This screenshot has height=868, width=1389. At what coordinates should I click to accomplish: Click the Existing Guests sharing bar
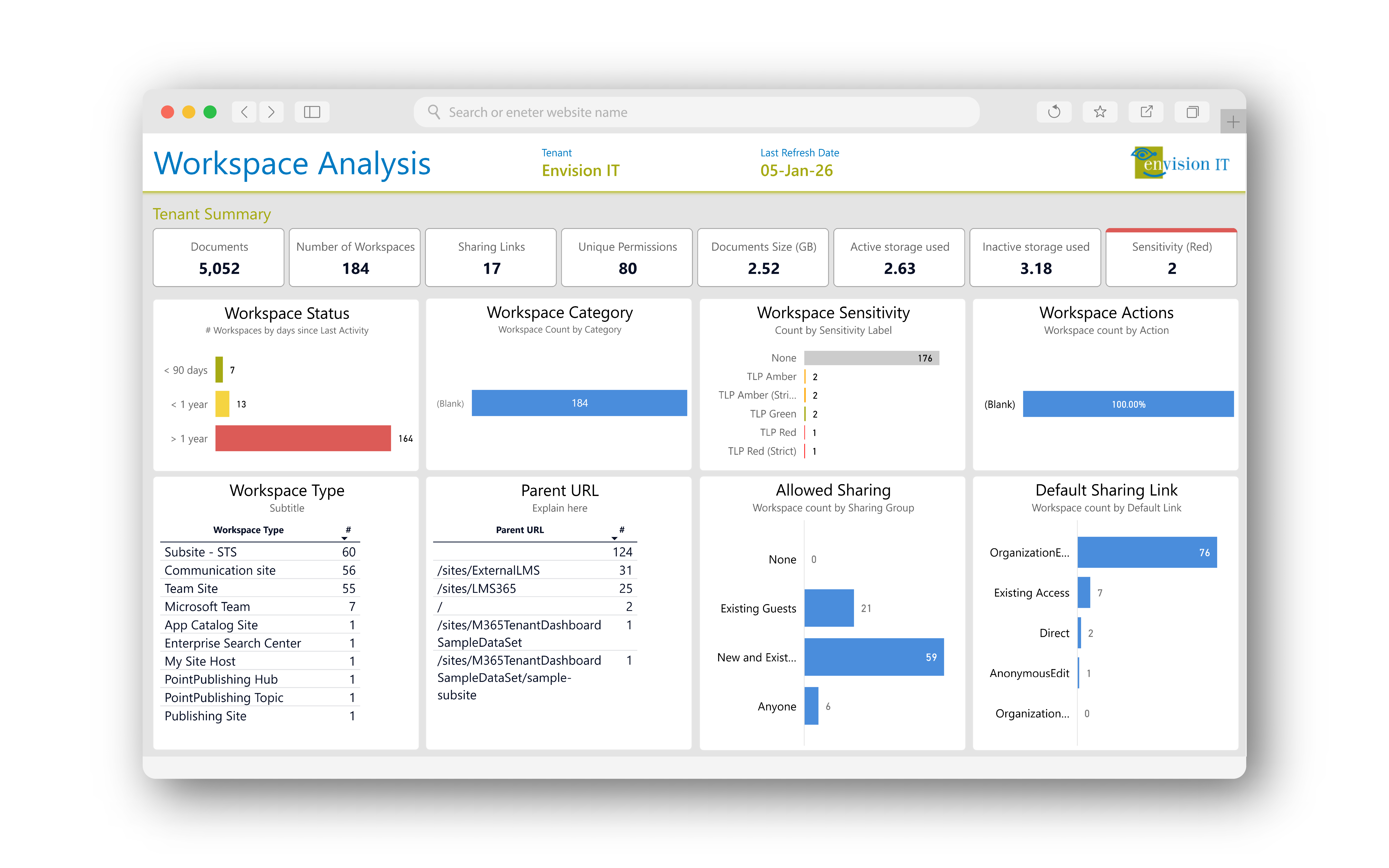(829, 608)
